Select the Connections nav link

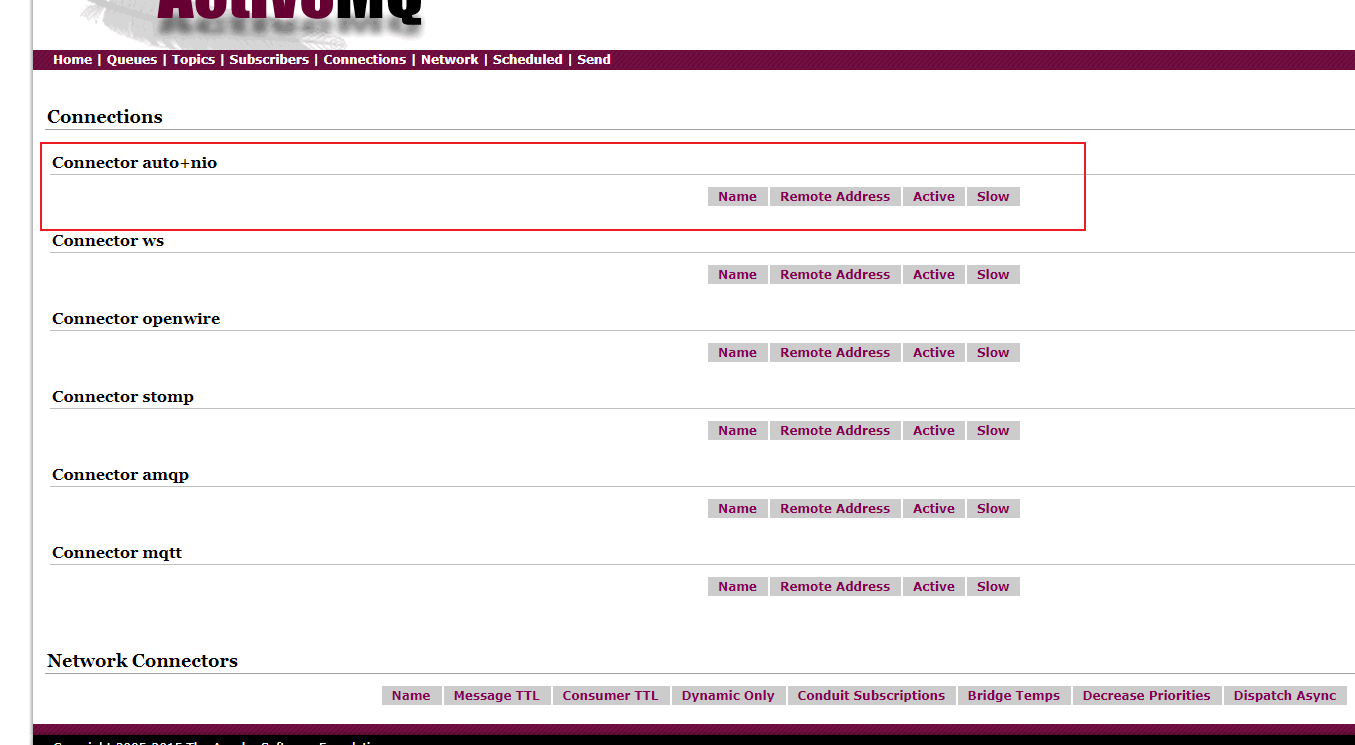coord(365,60)
